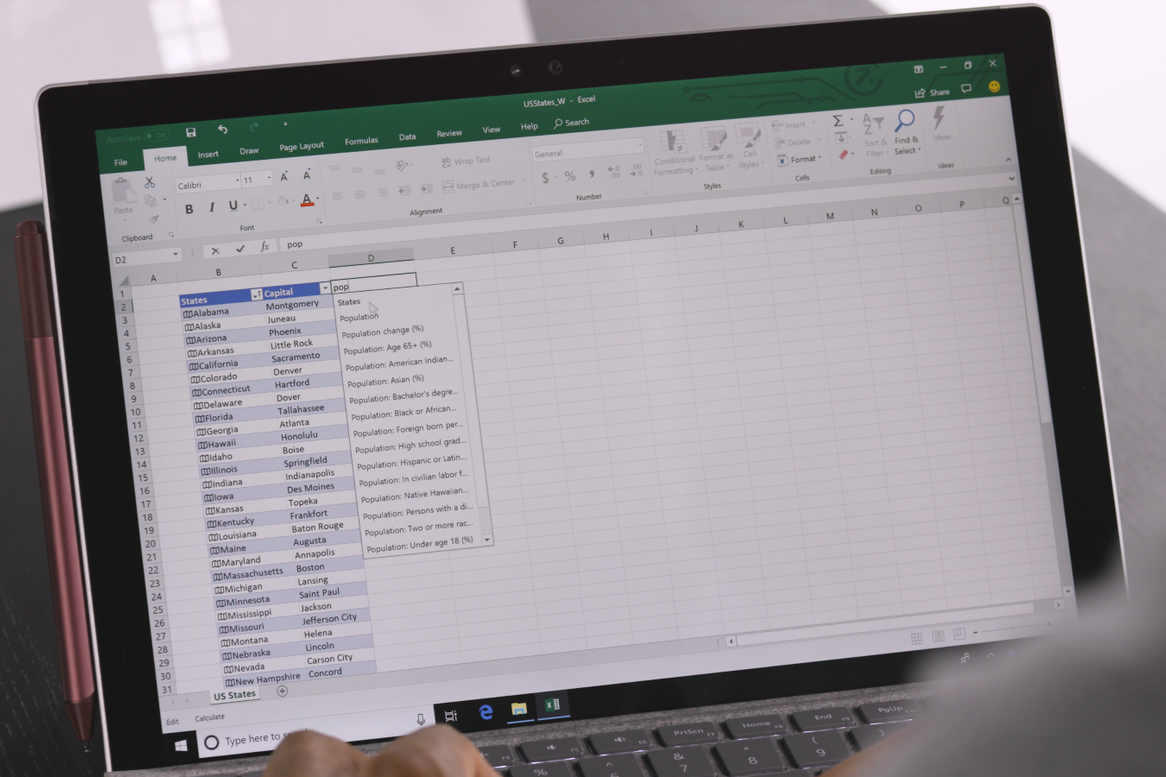Image resolution: width=1166 pixels, height=777 pixels.
Task: Click the Comments speech bubble icon
Action: [x=966, y=89]
